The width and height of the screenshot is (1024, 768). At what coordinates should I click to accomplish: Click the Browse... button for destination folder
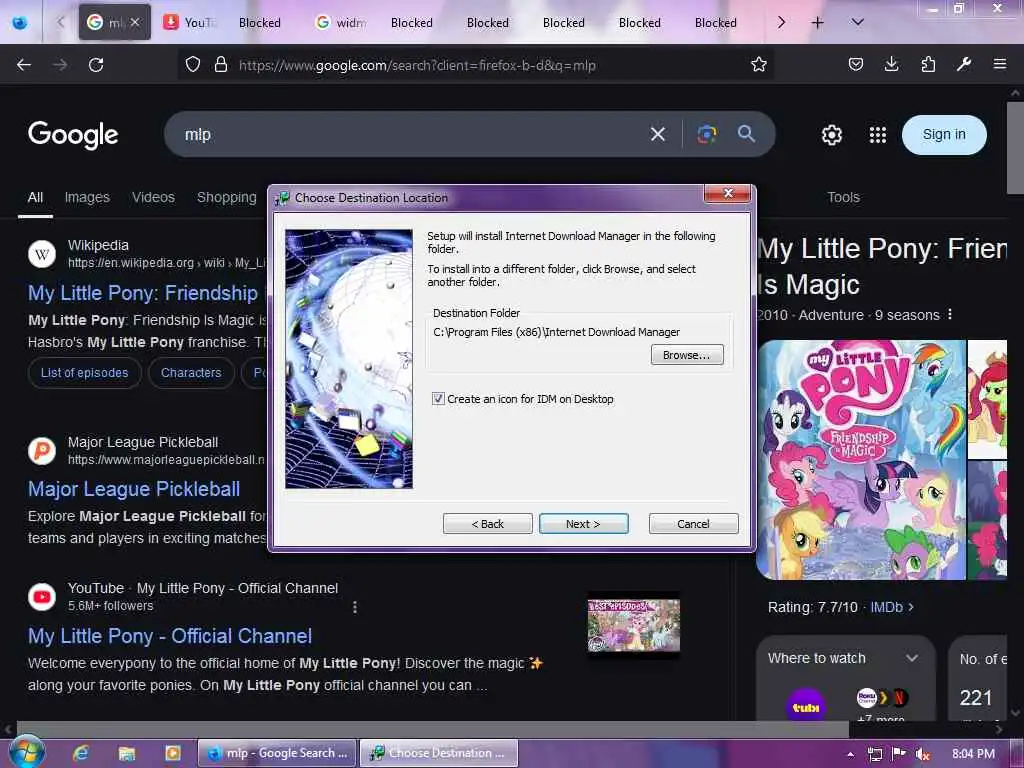tap(687, 355)
